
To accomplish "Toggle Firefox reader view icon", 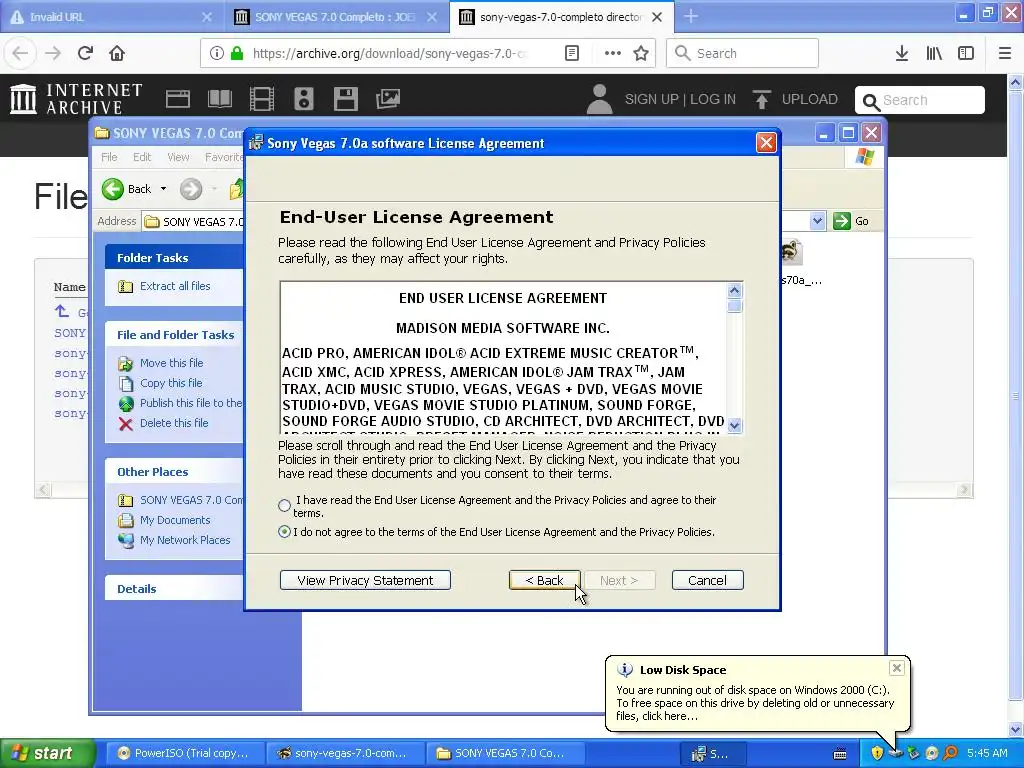I will coord(572,53).
